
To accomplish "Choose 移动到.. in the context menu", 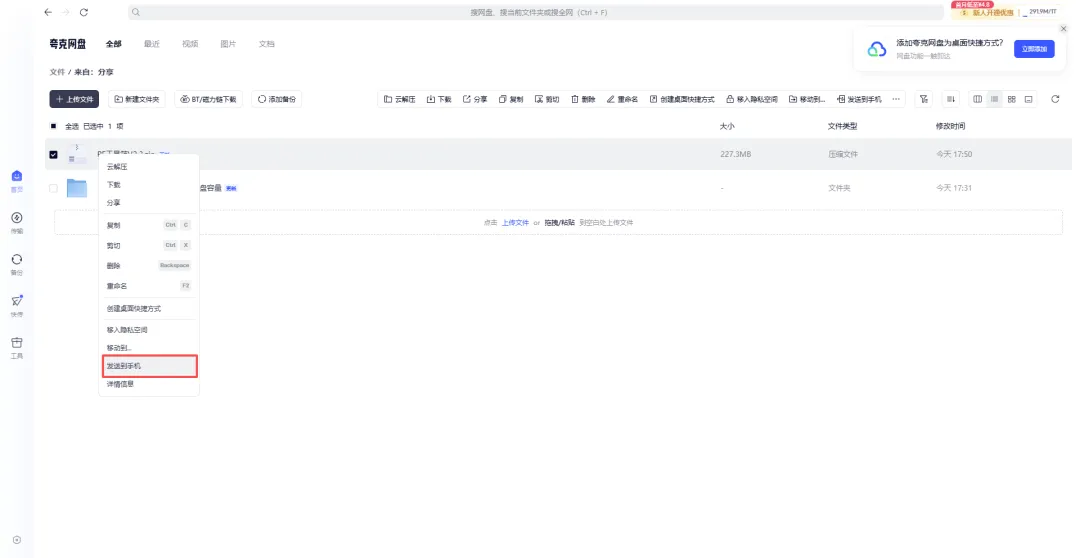I will click(149, 348).
